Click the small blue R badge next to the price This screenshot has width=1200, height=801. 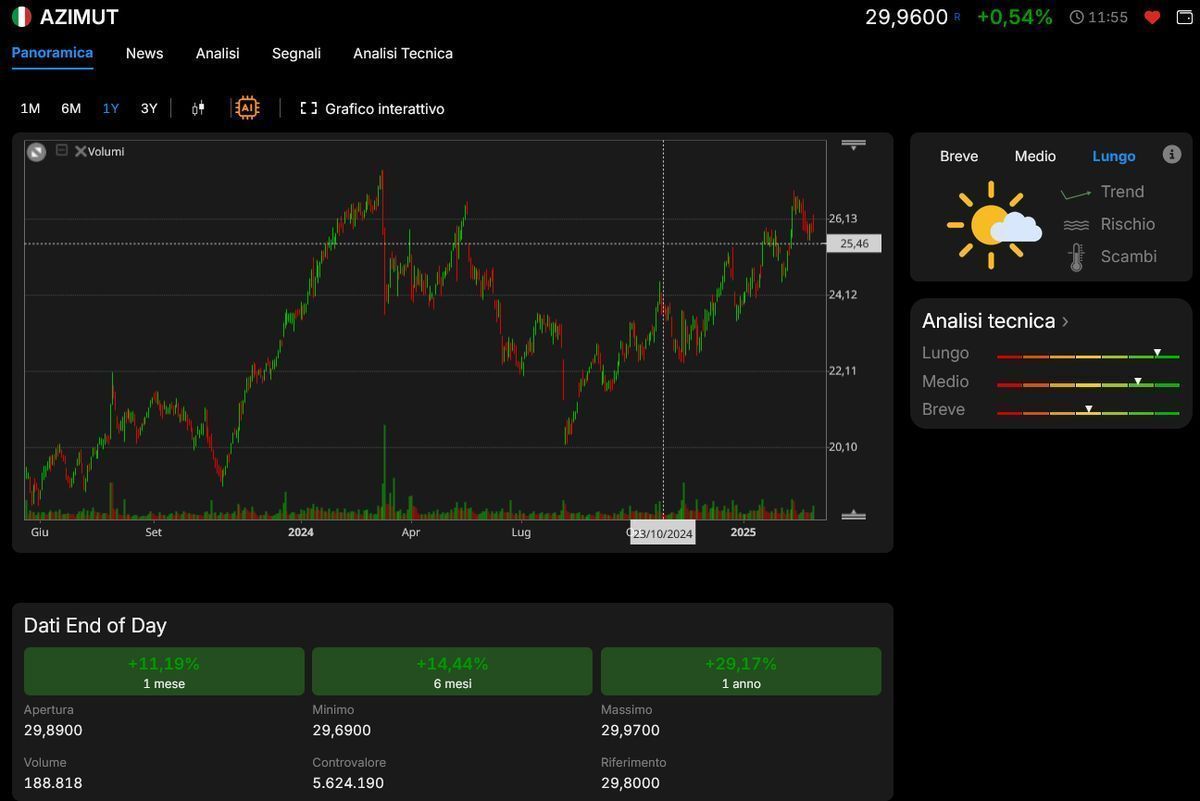[957, 17]
